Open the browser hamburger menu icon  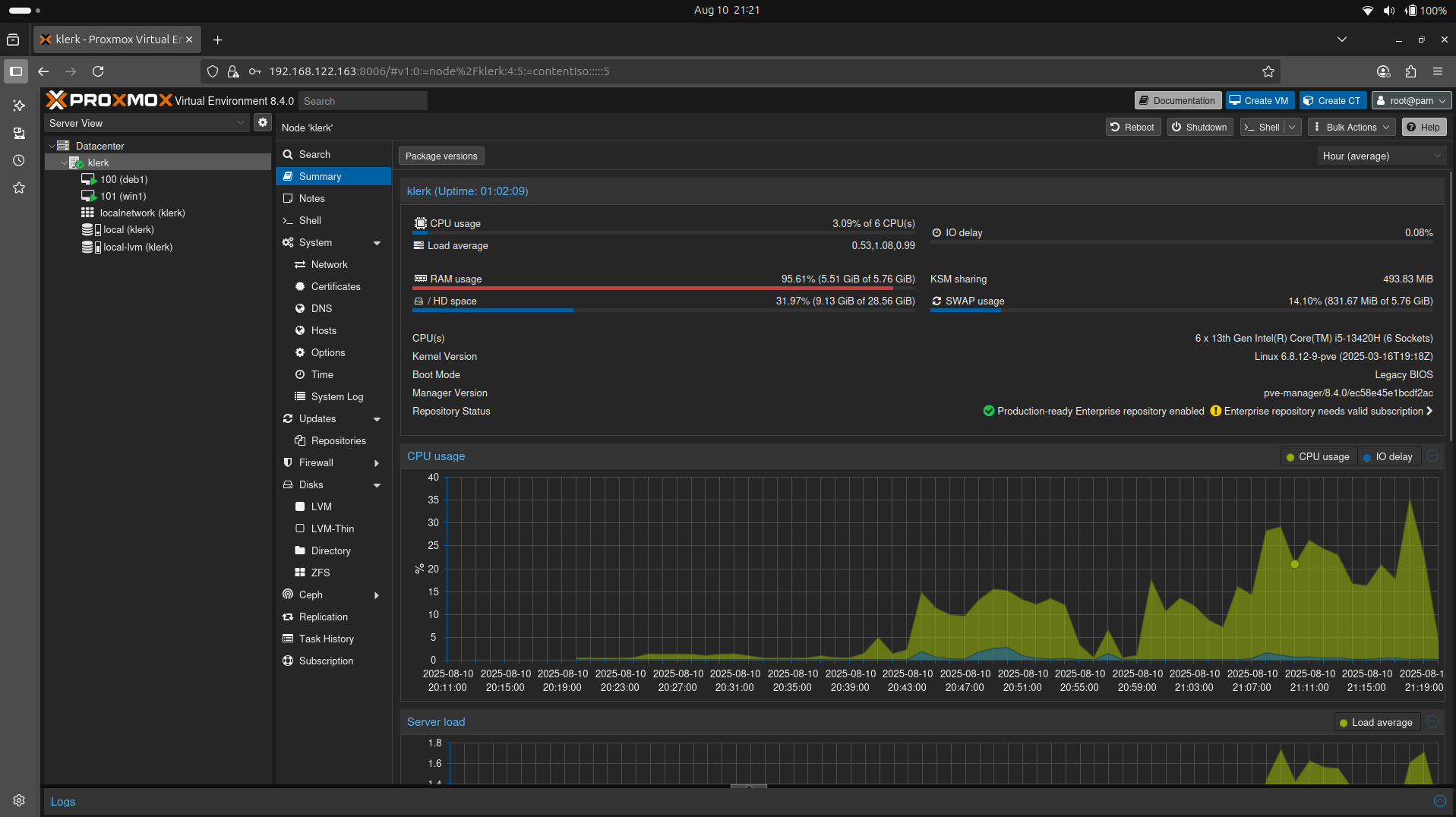click(1438, 71)
